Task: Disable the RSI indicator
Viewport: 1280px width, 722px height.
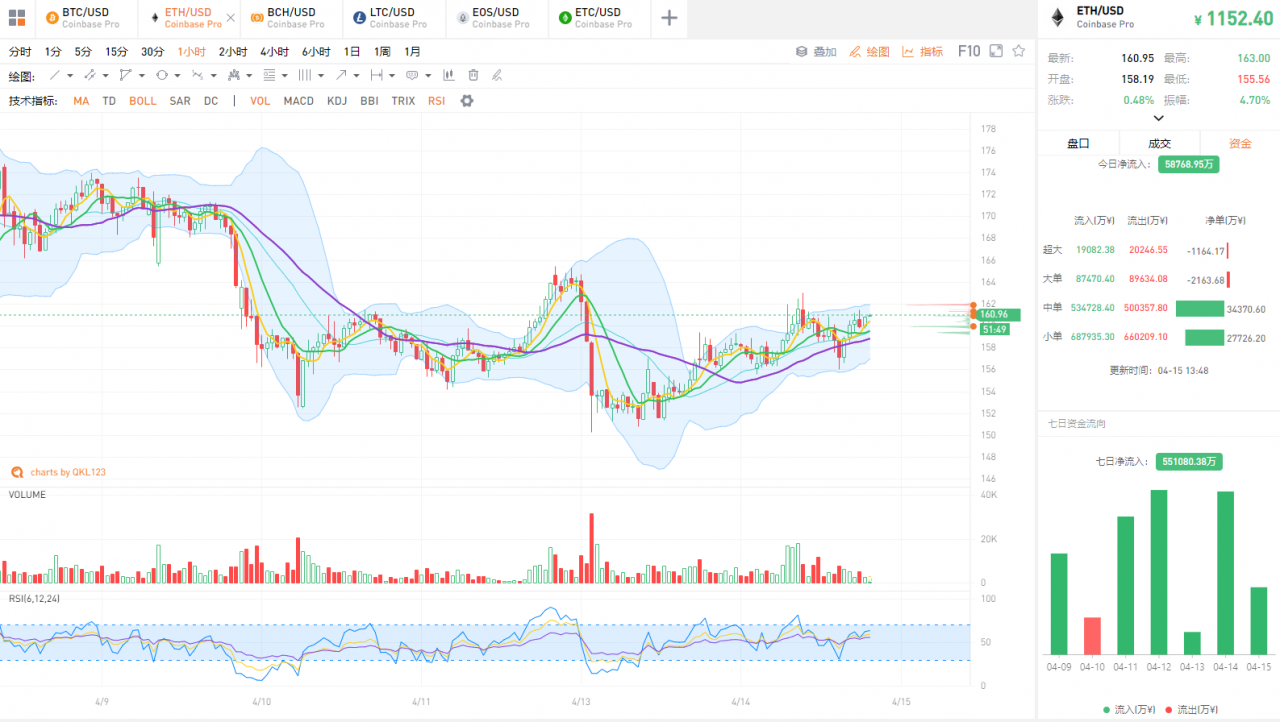Action: pos(436,101)
